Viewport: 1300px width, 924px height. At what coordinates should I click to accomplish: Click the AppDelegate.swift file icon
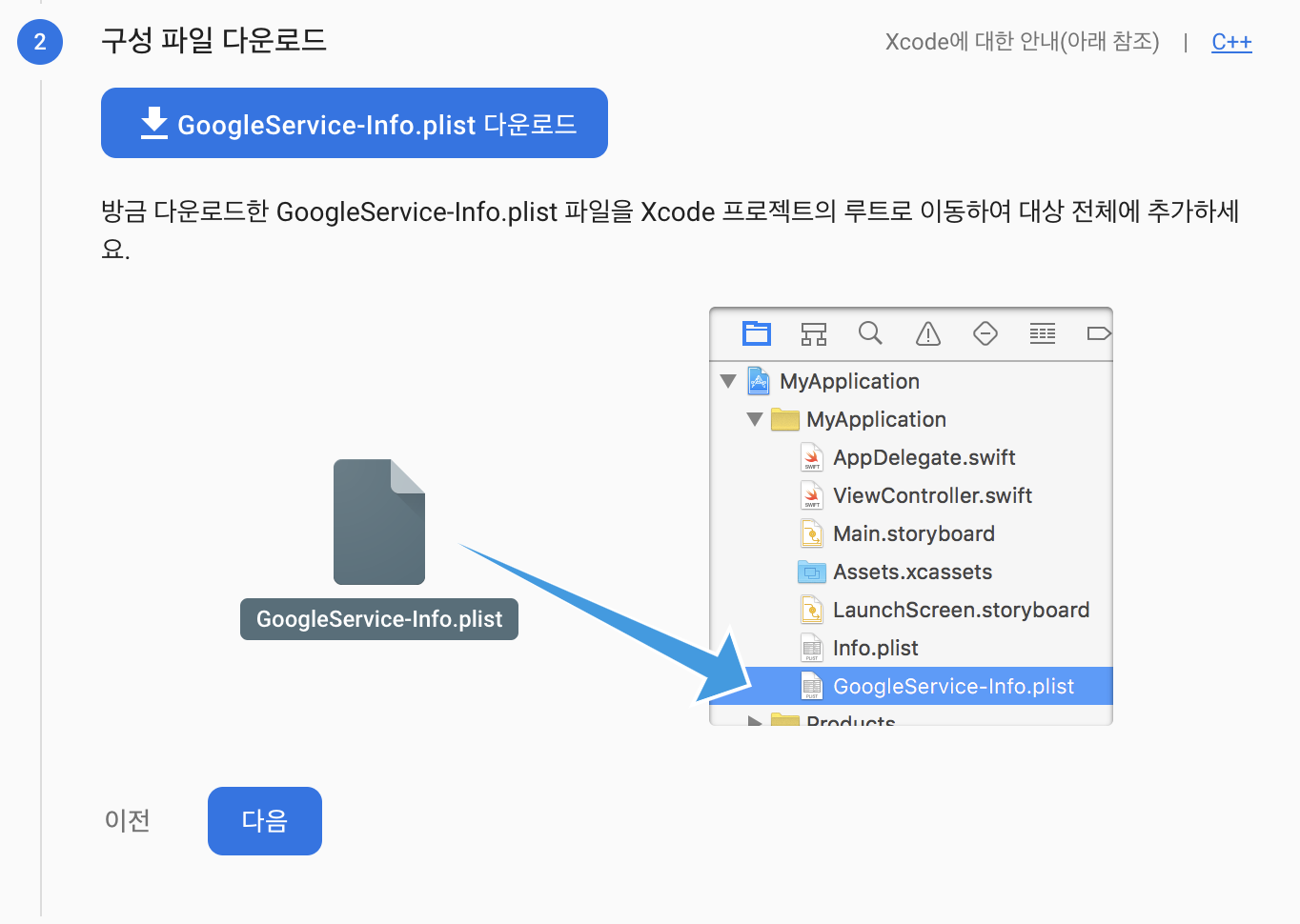(812, 457)
